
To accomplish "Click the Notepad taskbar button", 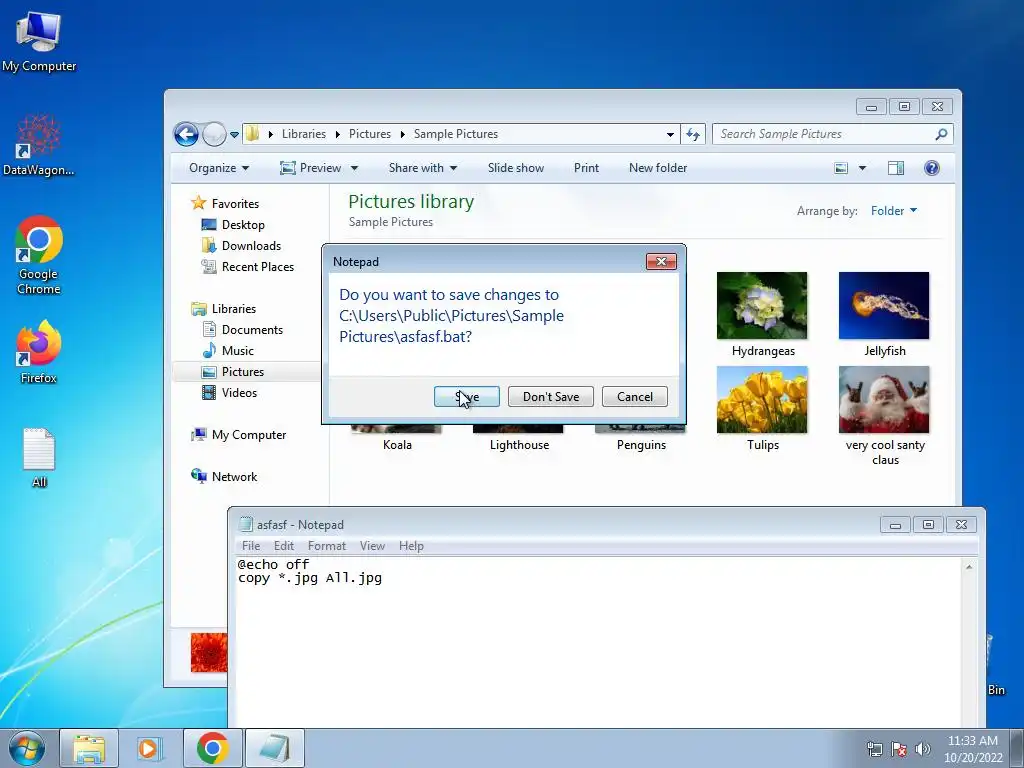I will [275, 748].
